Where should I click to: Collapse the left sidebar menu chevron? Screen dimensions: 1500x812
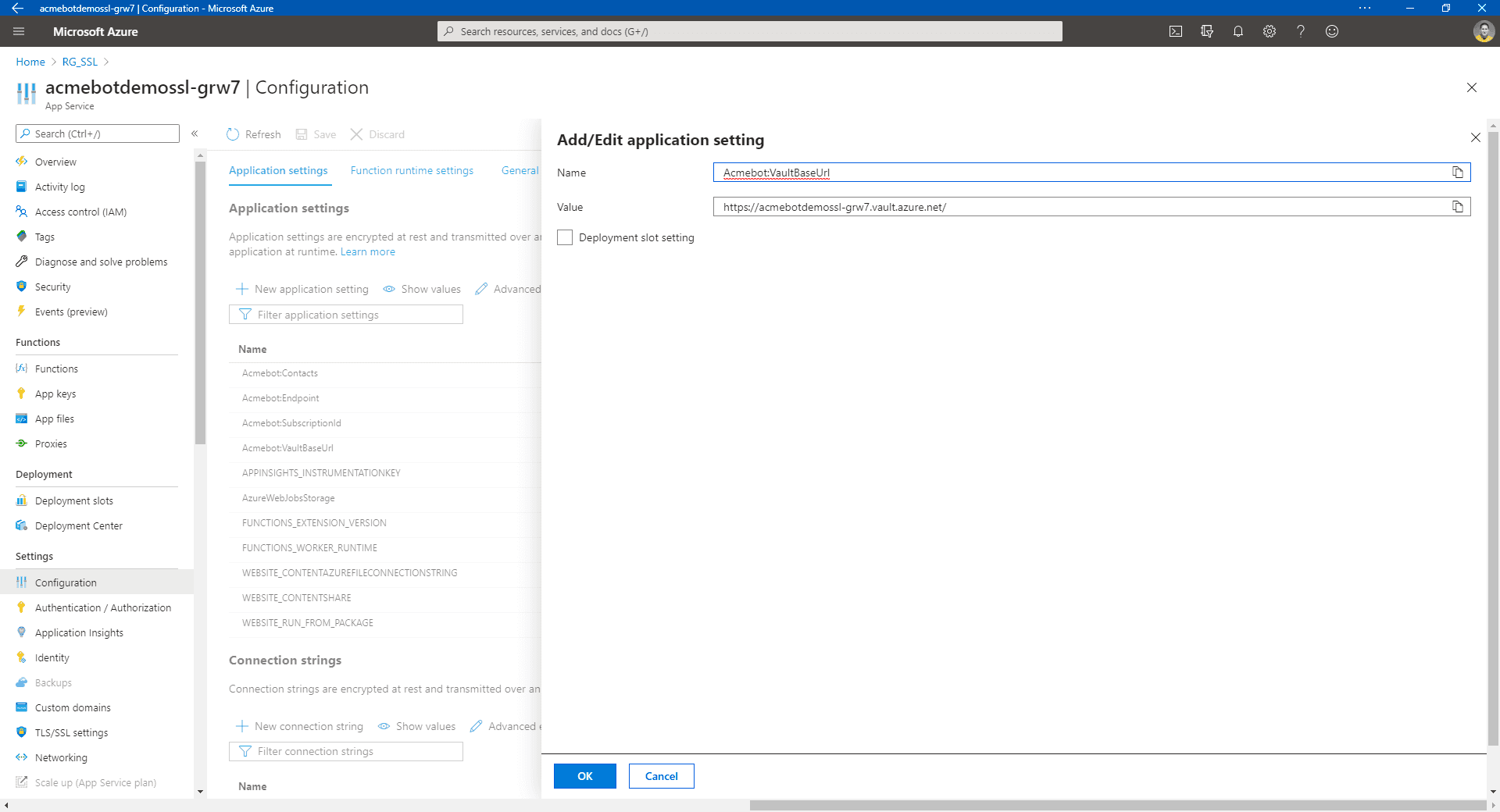pyautogui.click(x=195, y=134)
